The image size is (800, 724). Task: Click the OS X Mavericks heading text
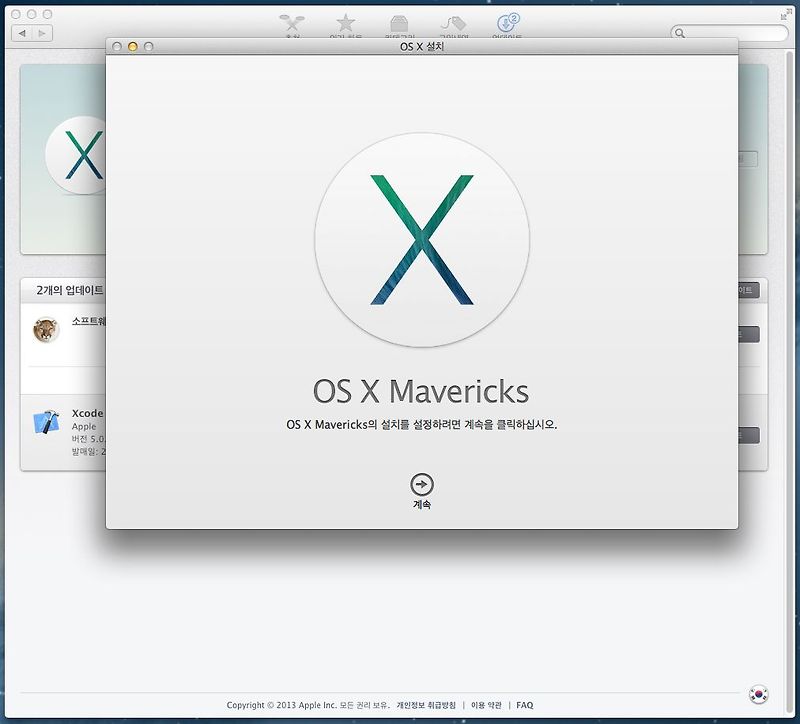coord(421,391)
